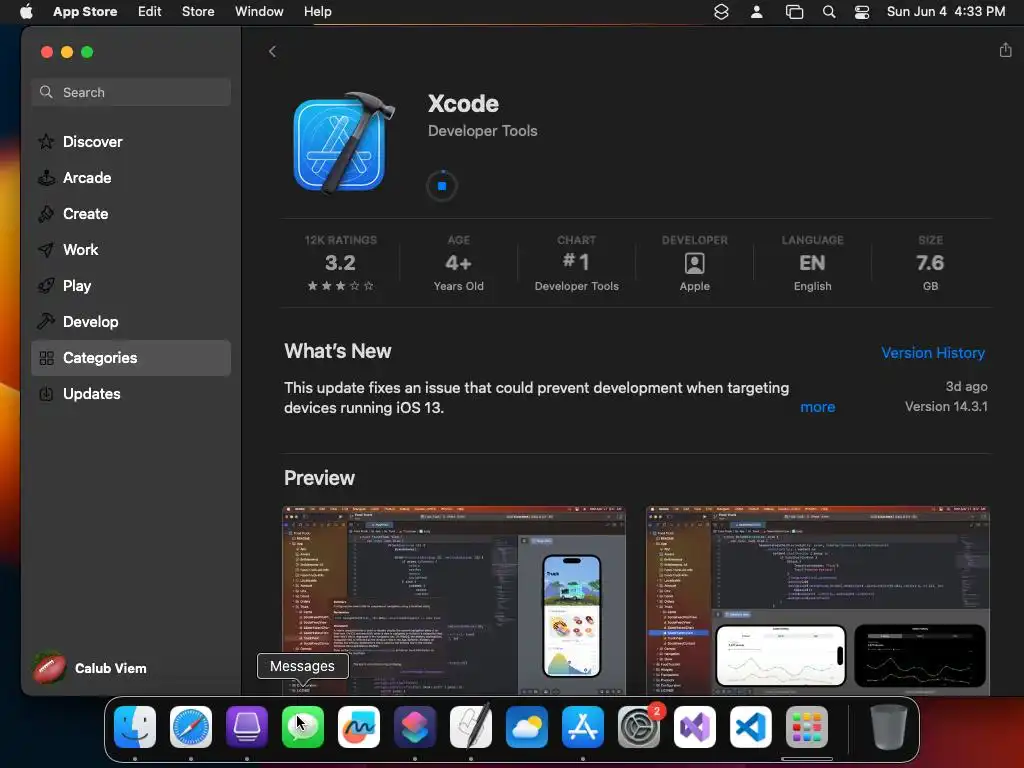Open Launchpad grid in the Dock
The width and height of the screenshot is (1024, 768).
[807, 727]
